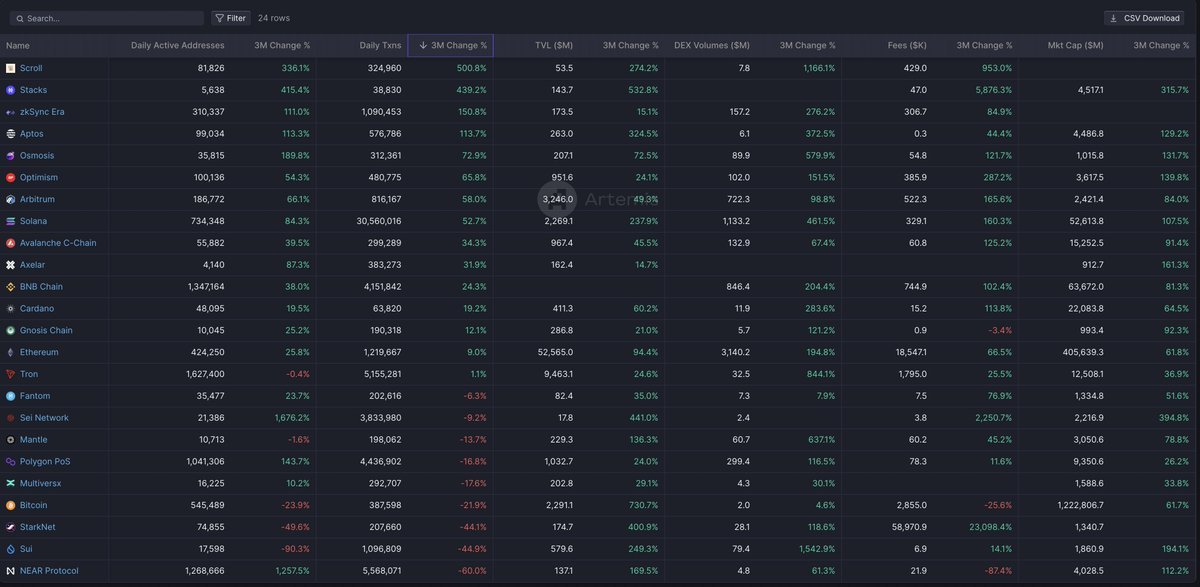Select Tron's active addresses '1,627,400'
The width and height of the screenshot is (1200, 587).
(x=203, y=374)
